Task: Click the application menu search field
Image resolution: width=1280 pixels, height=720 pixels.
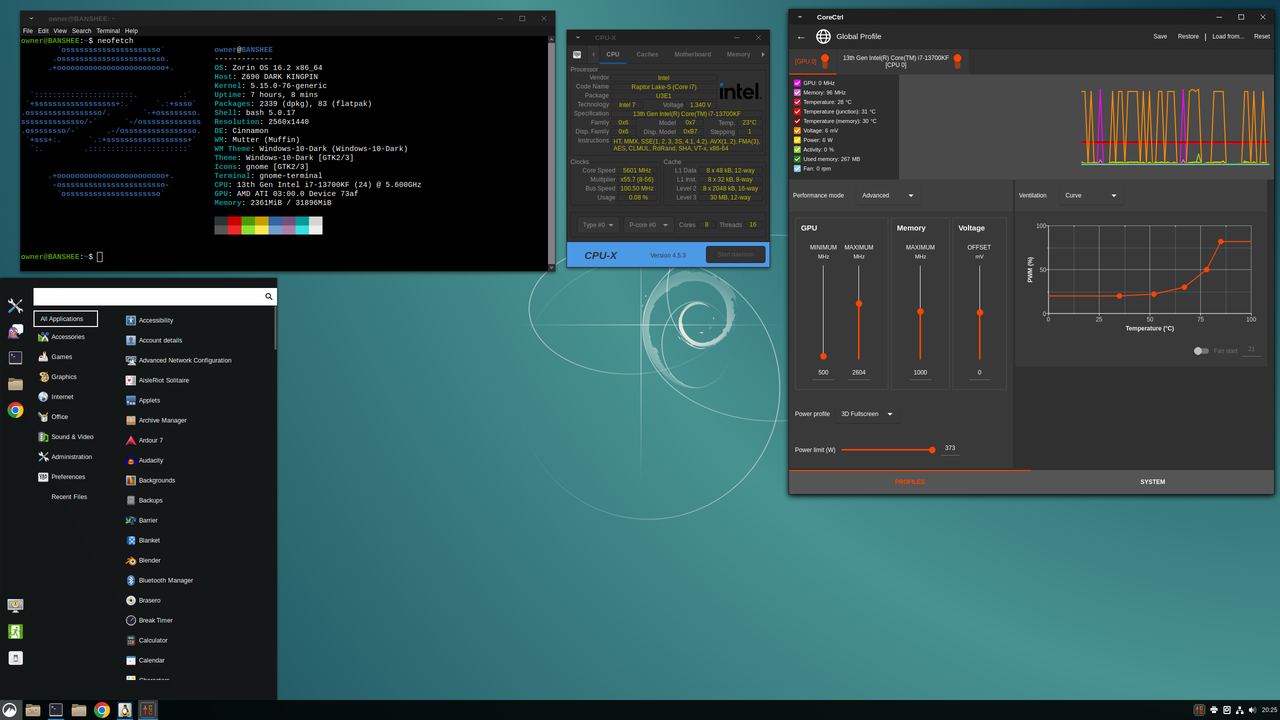Action: [x=155, y=297]
